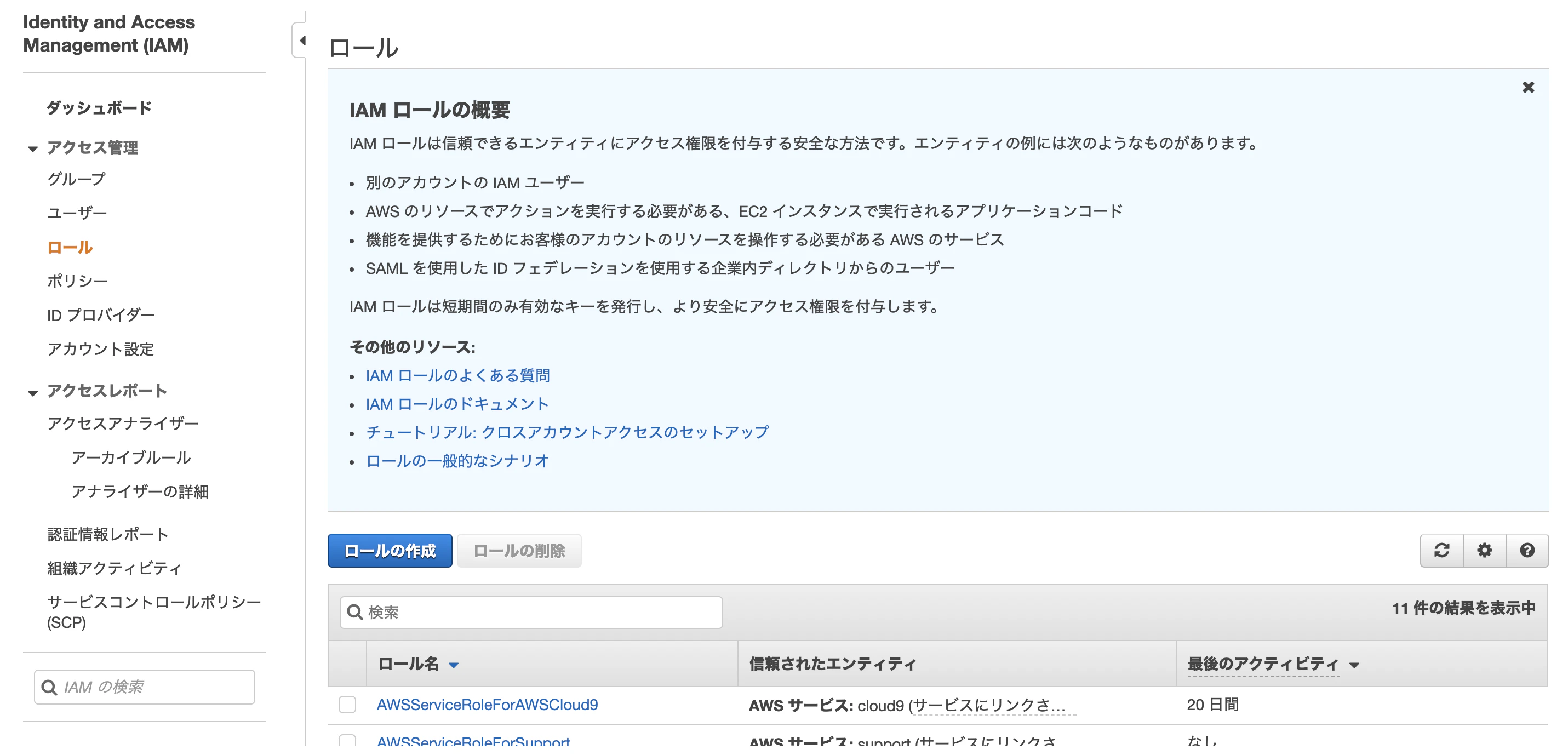Check the AWSServiceRoleForAWSCloud9 row checkbox

click(347, 705)
